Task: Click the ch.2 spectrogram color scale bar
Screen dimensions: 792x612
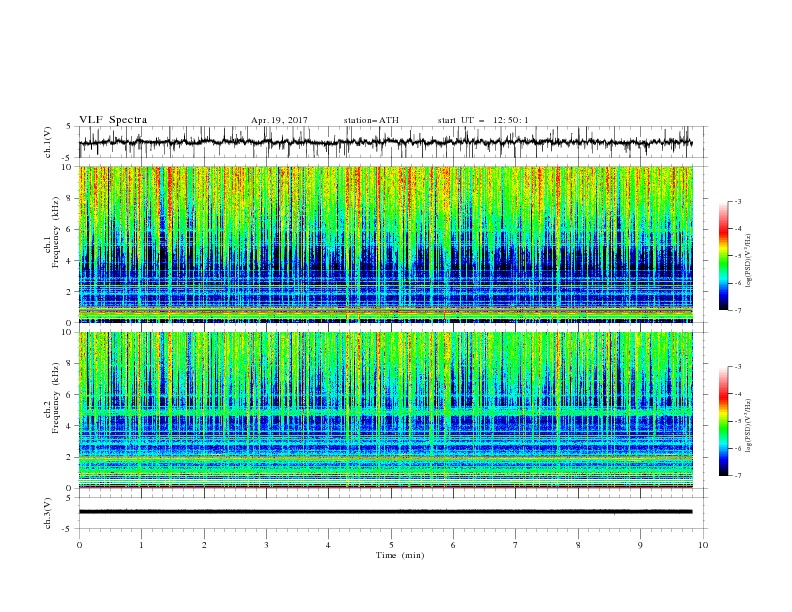Action: click(x=723, y=421)
